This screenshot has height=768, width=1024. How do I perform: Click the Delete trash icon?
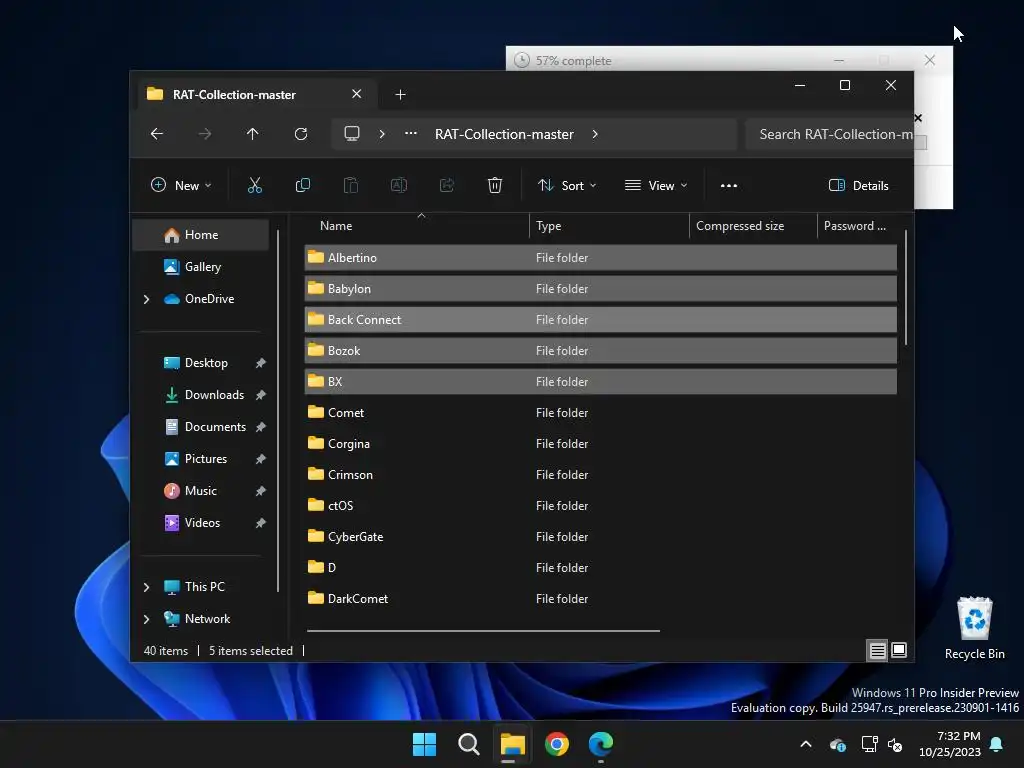click(495, 185)
